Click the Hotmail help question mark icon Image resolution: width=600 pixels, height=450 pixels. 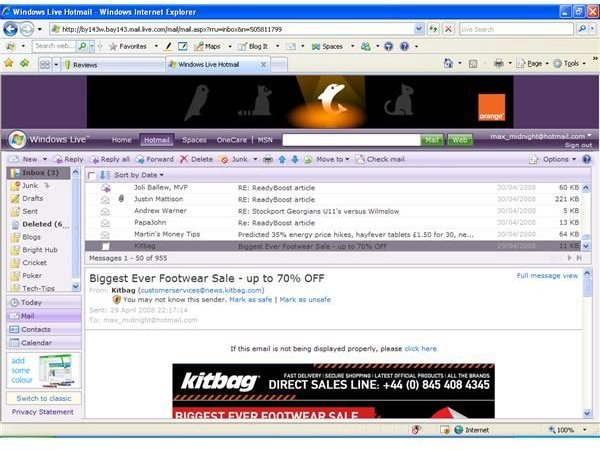[x=587, y=159]
